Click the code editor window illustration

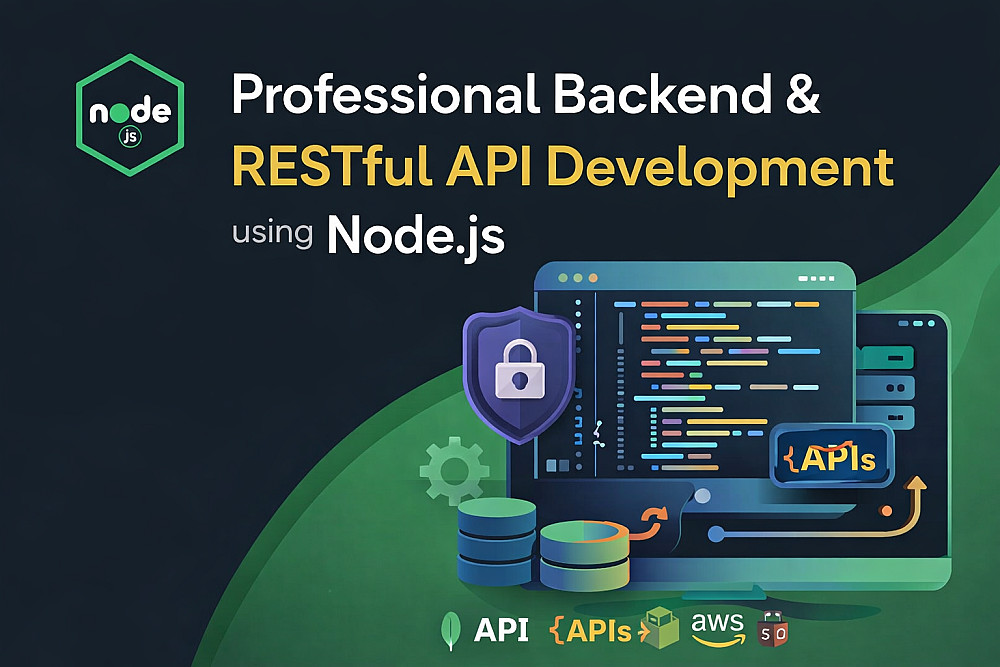click(695, 372)
